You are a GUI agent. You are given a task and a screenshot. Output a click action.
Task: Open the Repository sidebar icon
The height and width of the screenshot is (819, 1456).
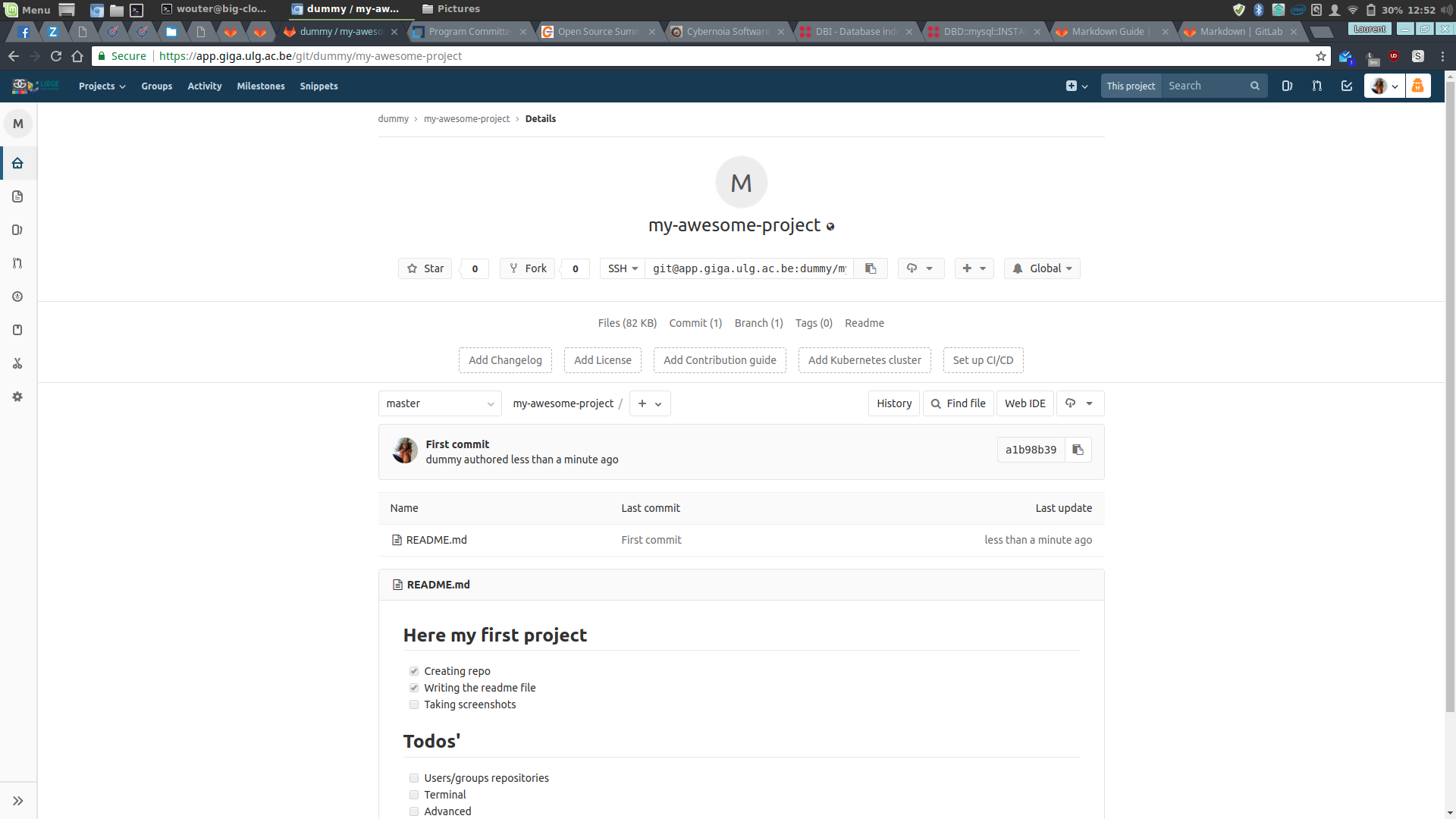point(17,196)
